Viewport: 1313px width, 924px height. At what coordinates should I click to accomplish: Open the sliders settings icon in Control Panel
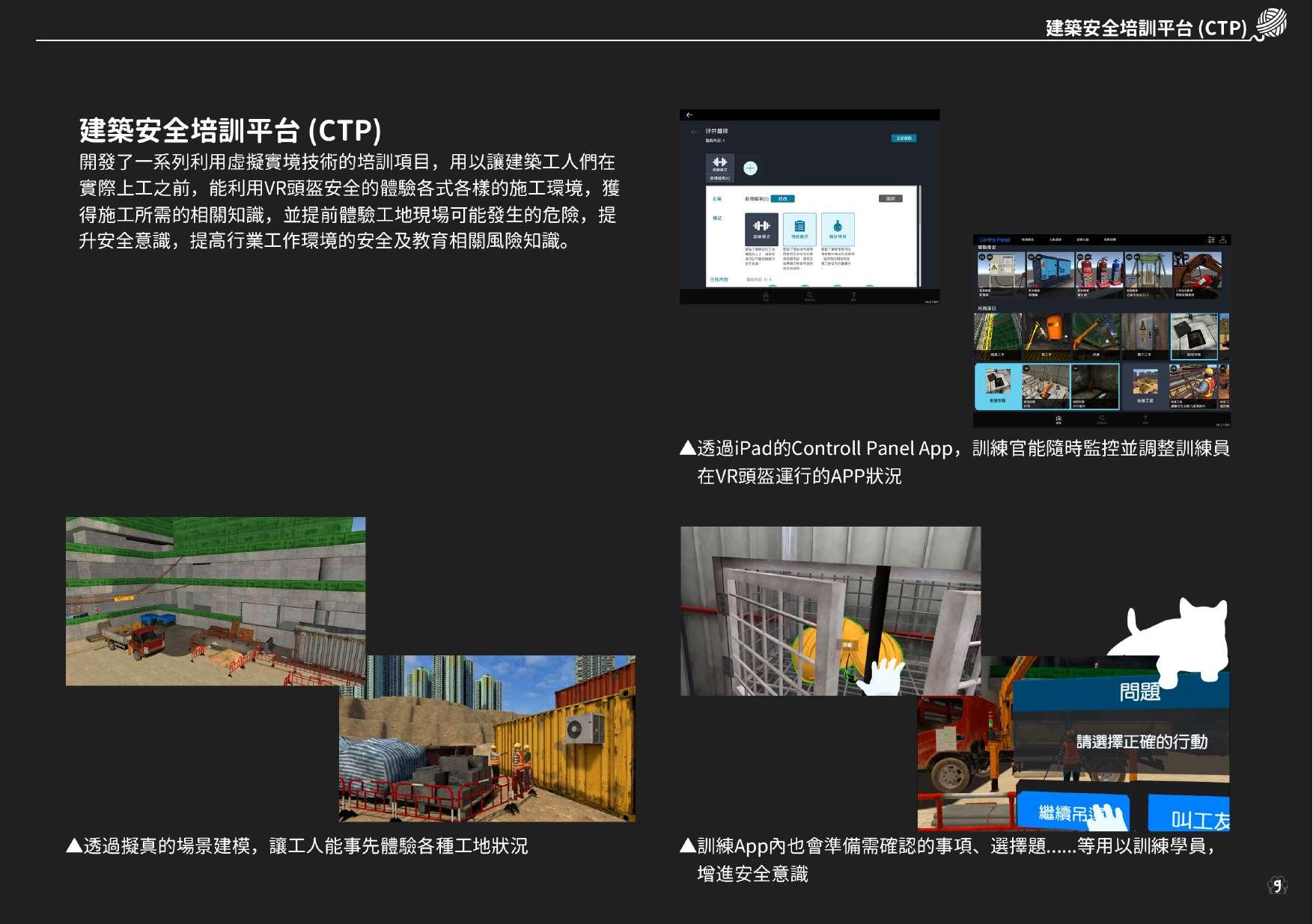tap(1211, 239)
